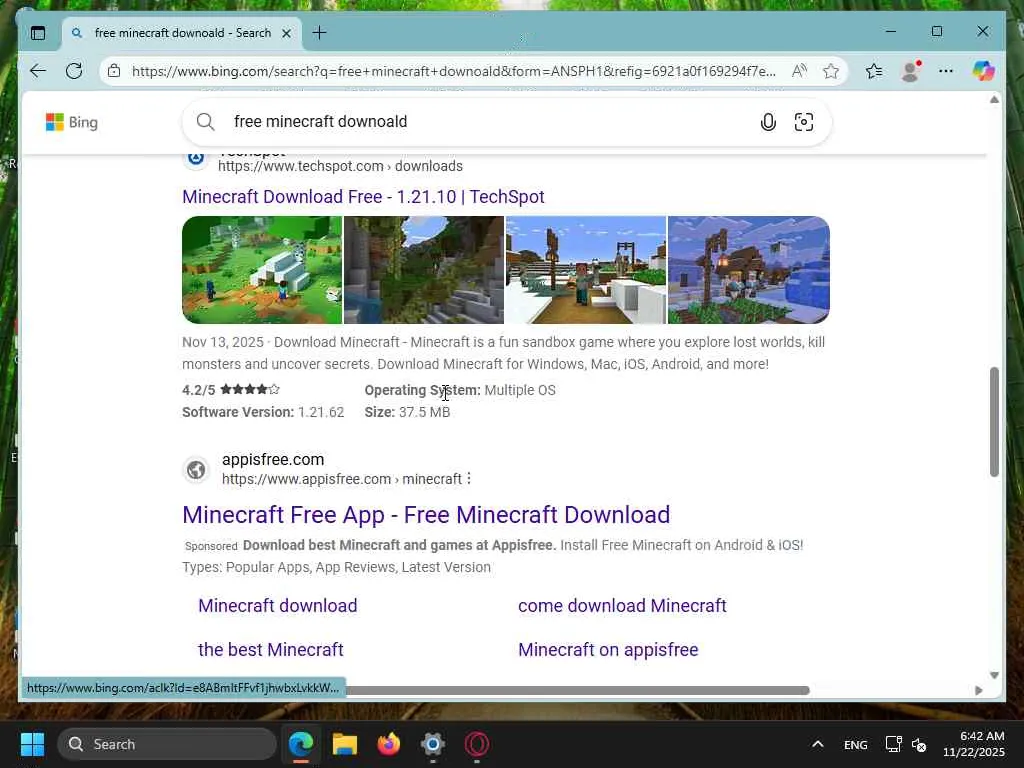Open the Favorites list
Screen dimensions: 1024x768
[874, 71]
